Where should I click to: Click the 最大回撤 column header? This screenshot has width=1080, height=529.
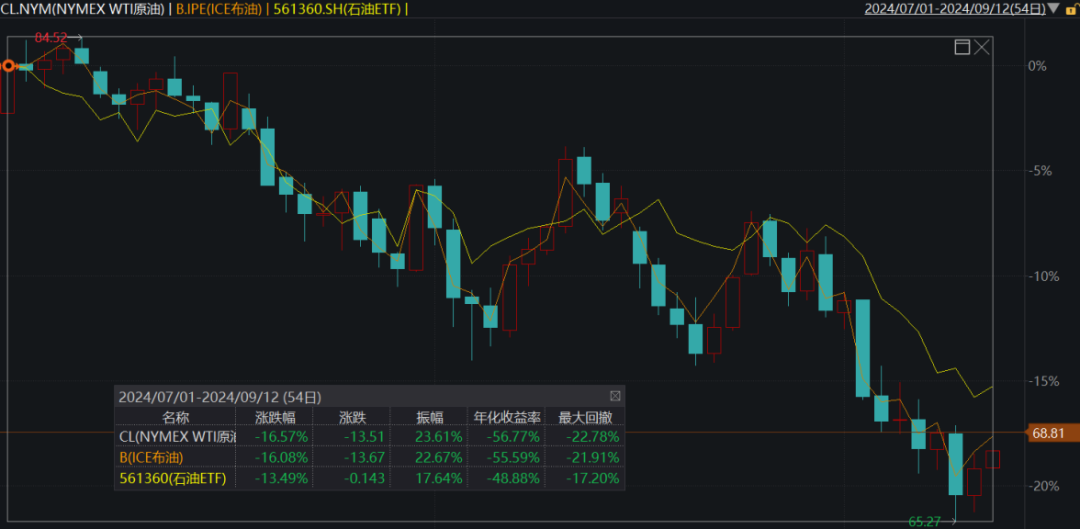coord(584,417)
